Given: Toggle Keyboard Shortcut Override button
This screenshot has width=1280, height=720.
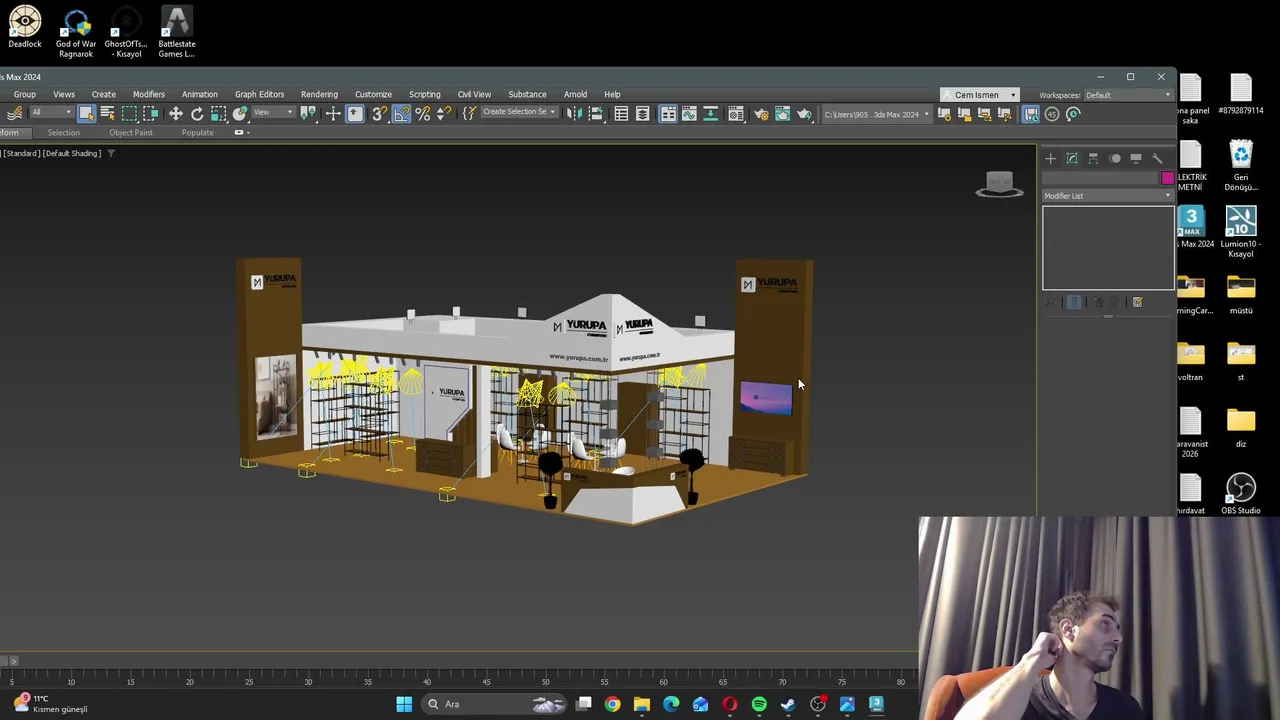Looking at the screenshot, I should (355, 114).
